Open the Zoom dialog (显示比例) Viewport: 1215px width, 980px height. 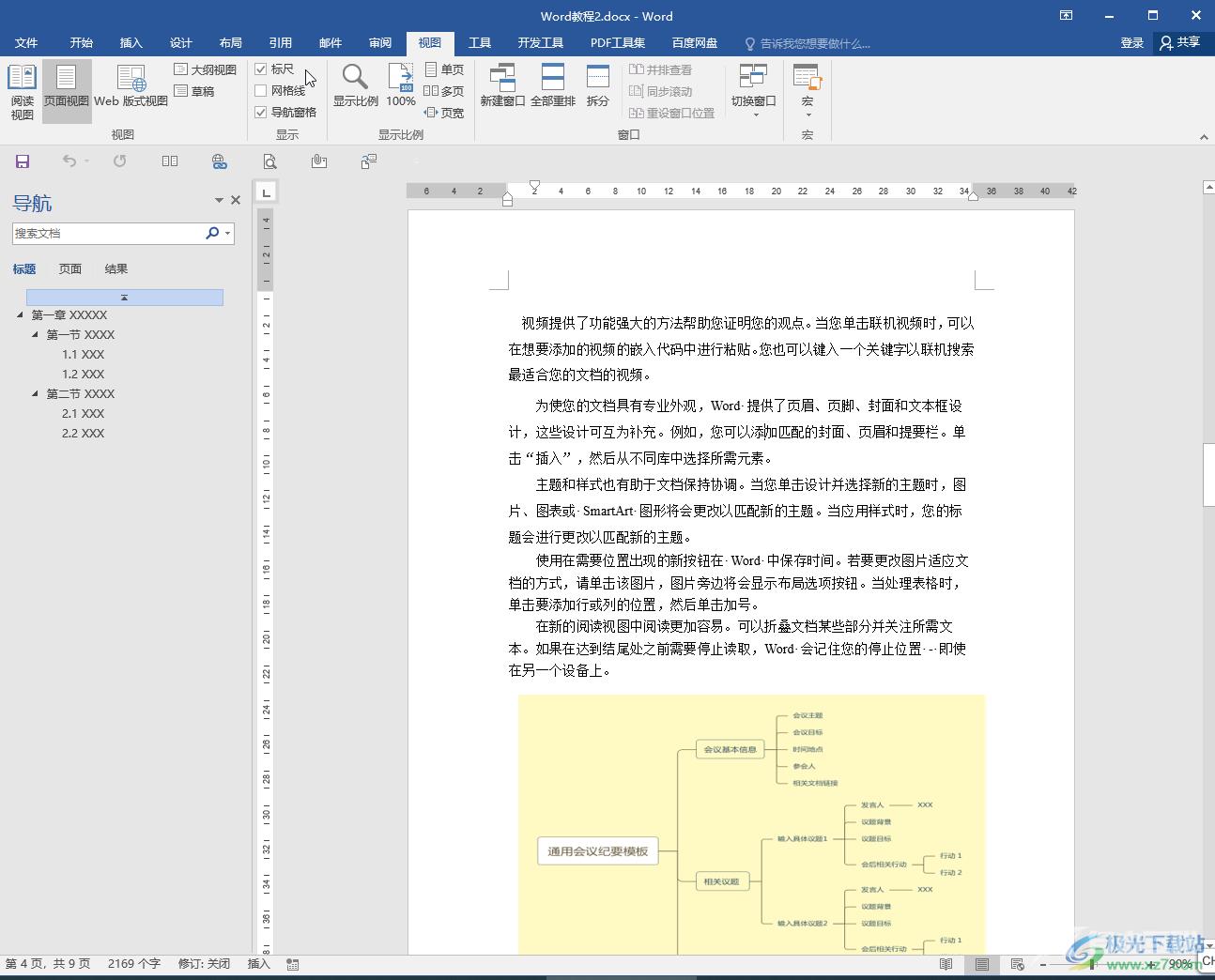[355, 85]
